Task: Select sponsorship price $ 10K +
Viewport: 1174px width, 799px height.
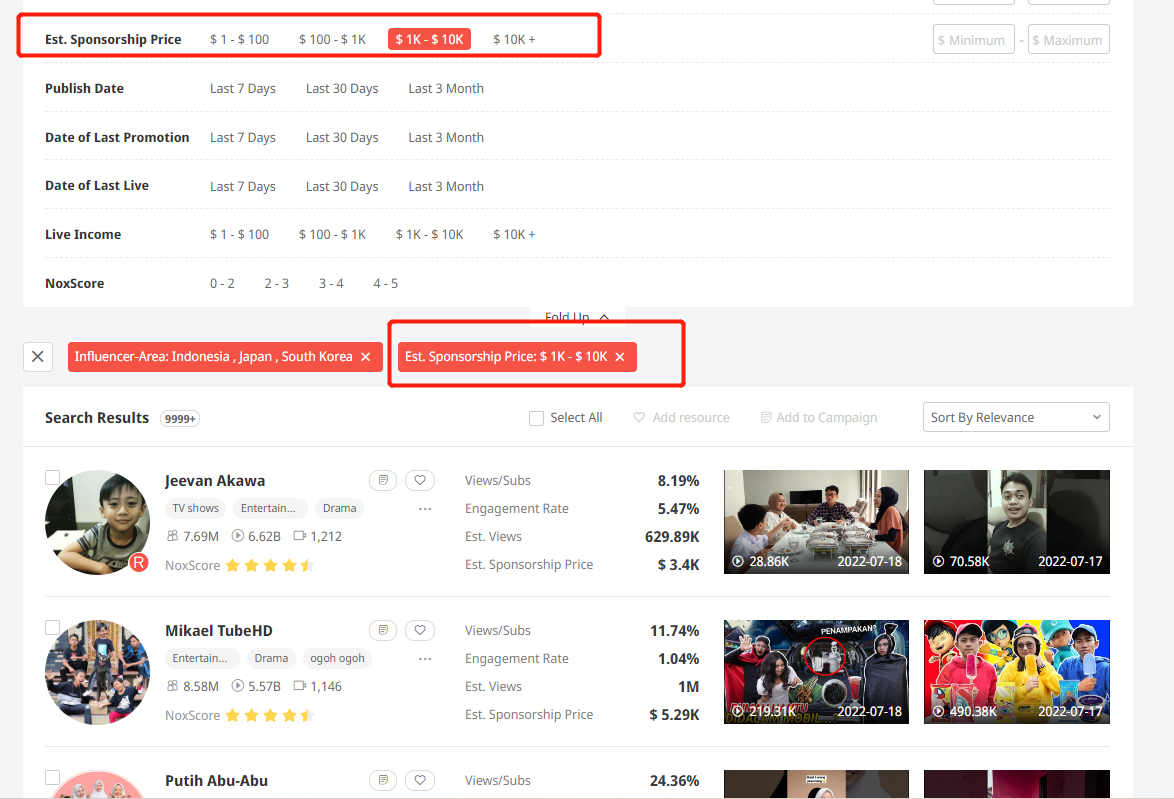Action: [514, 39]
